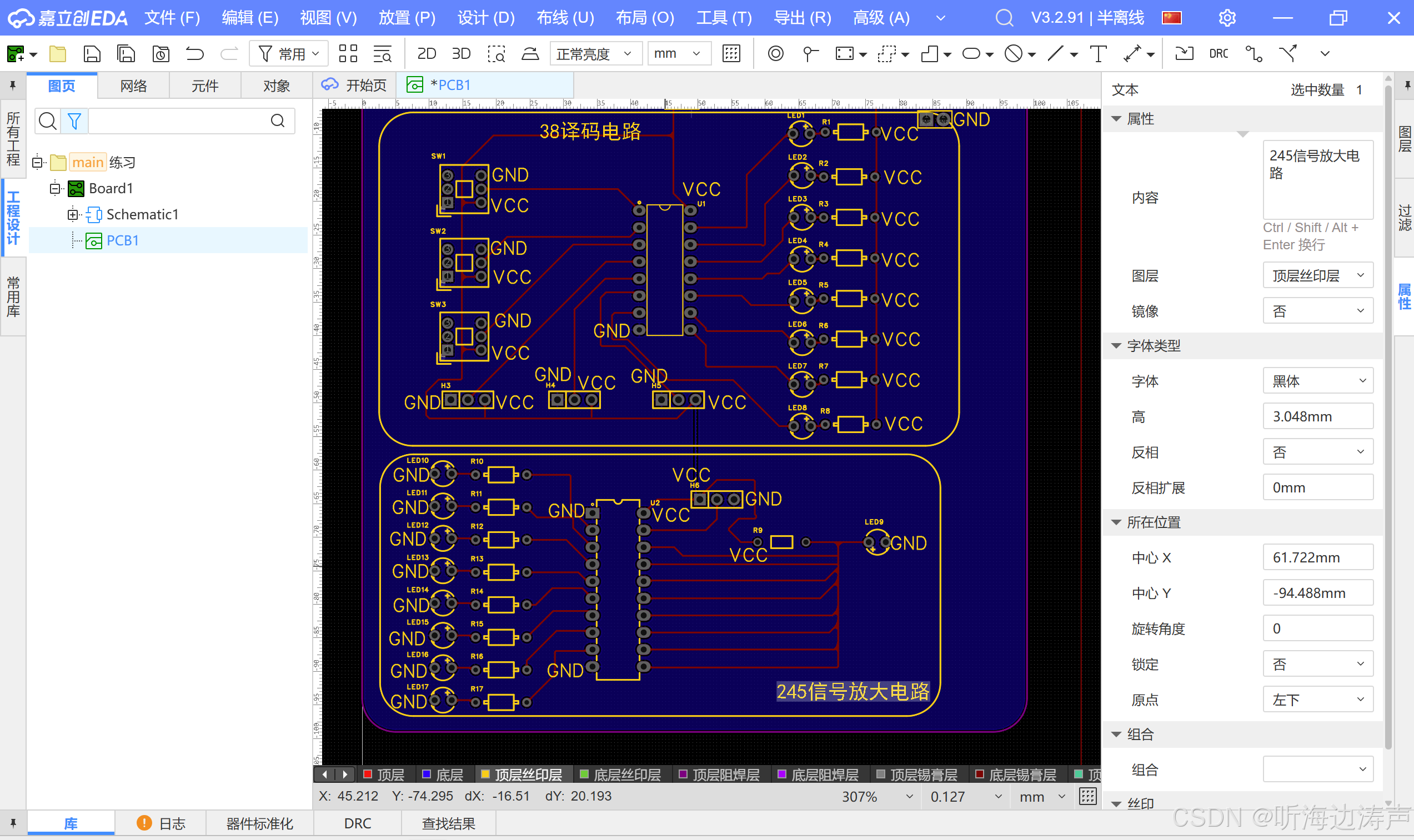Open the 布线 (U) menu
The width and height of the screenshot is (1414, 840).
tap(565, 18)
